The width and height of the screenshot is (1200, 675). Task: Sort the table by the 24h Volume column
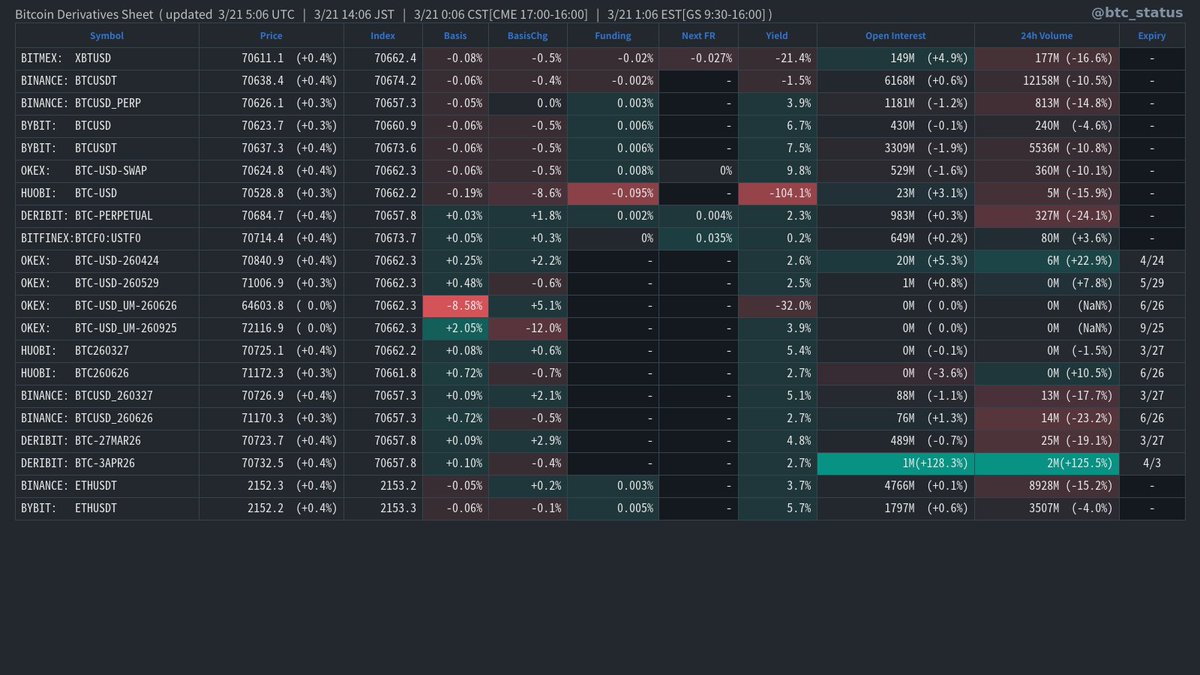[x=1046, y=35]
